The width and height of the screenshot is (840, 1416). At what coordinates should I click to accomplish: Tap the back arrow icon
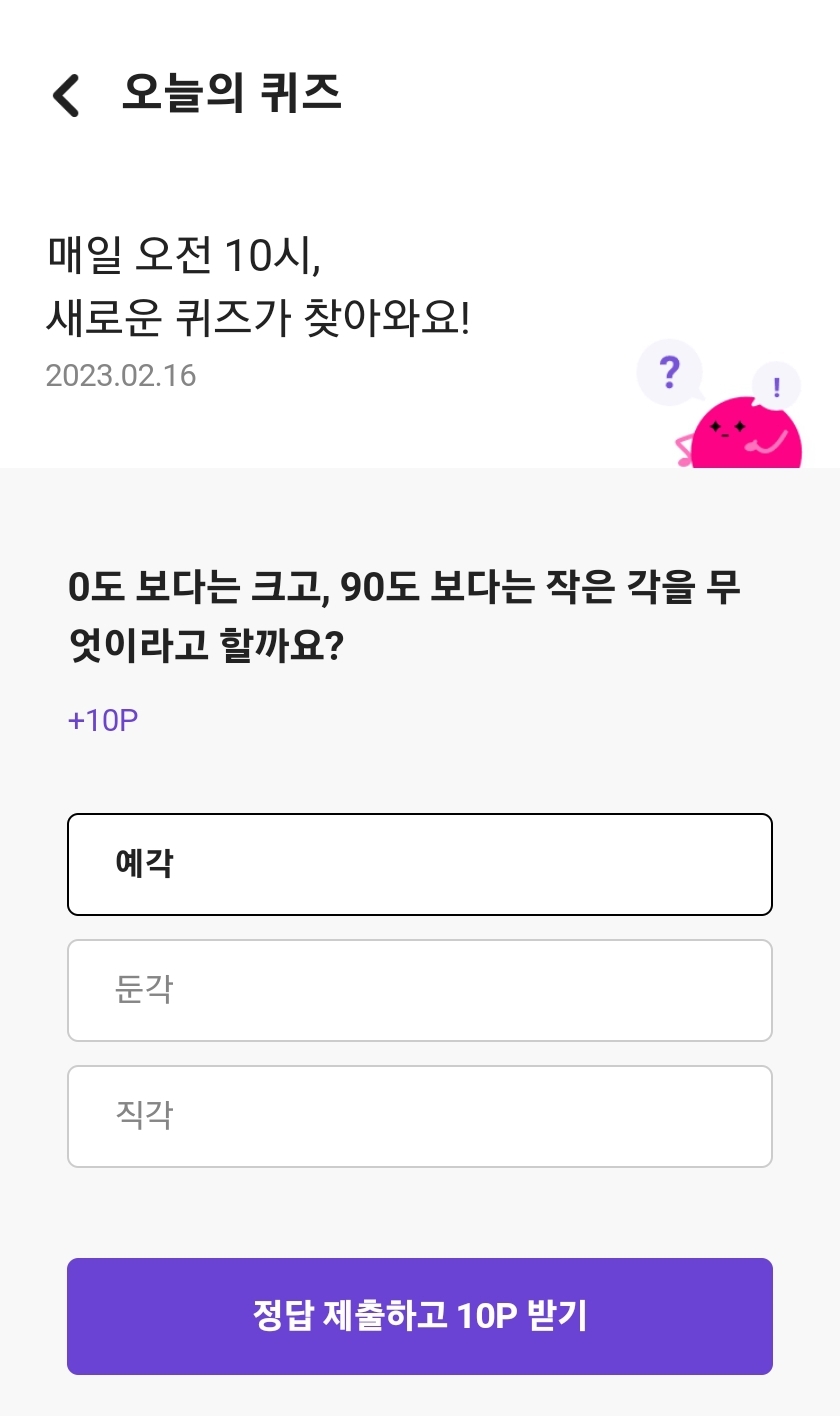[x=66, y=95]
